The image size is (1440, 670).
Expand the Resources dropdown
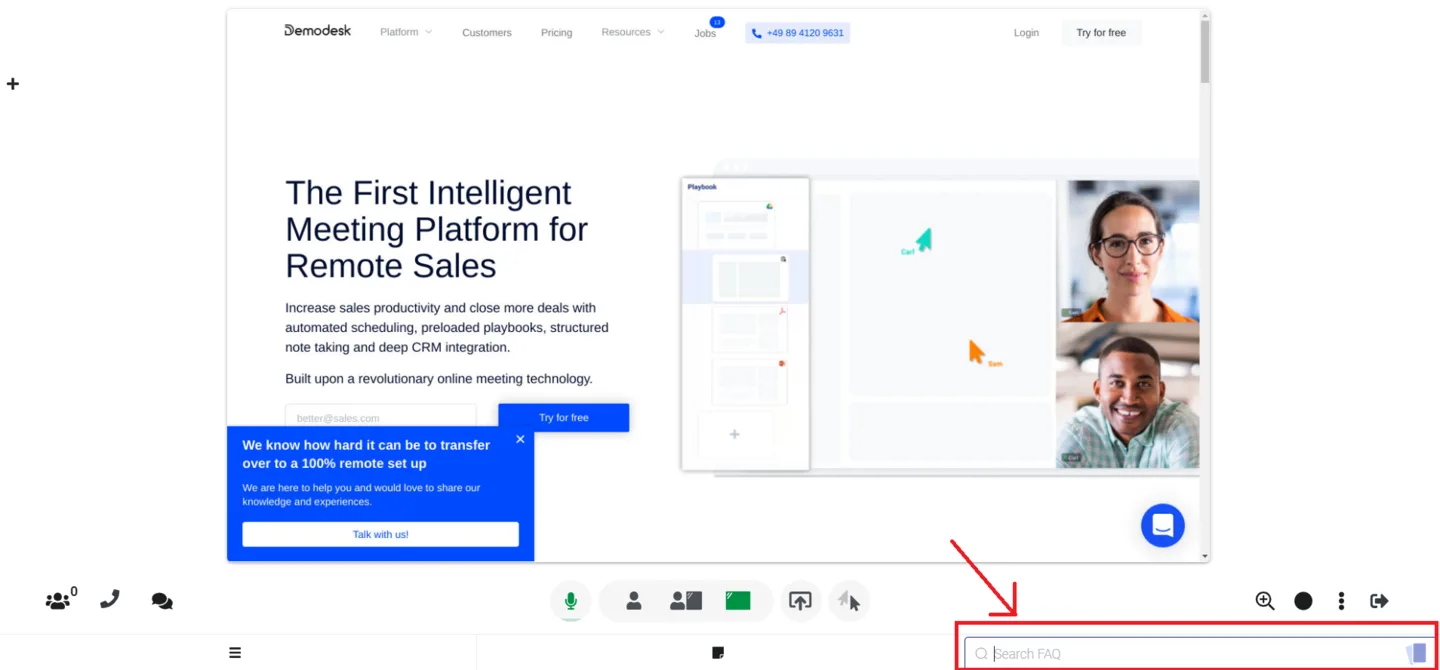(x=633, y=32)
